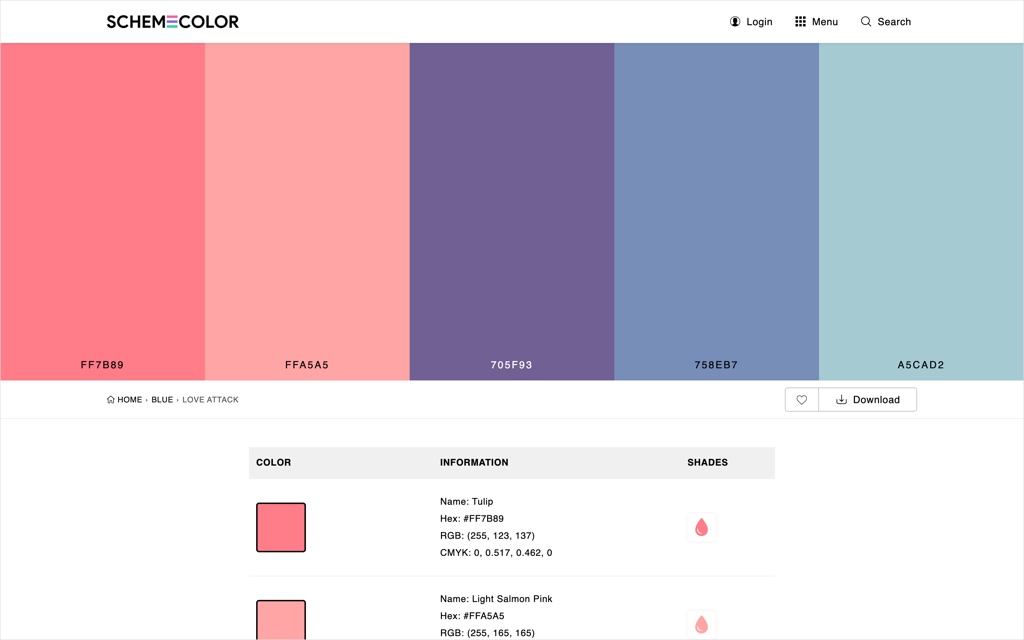Click the Light Salmon Pink square swatch
Screen dimensions: 1024x640
tap(281, 620)
